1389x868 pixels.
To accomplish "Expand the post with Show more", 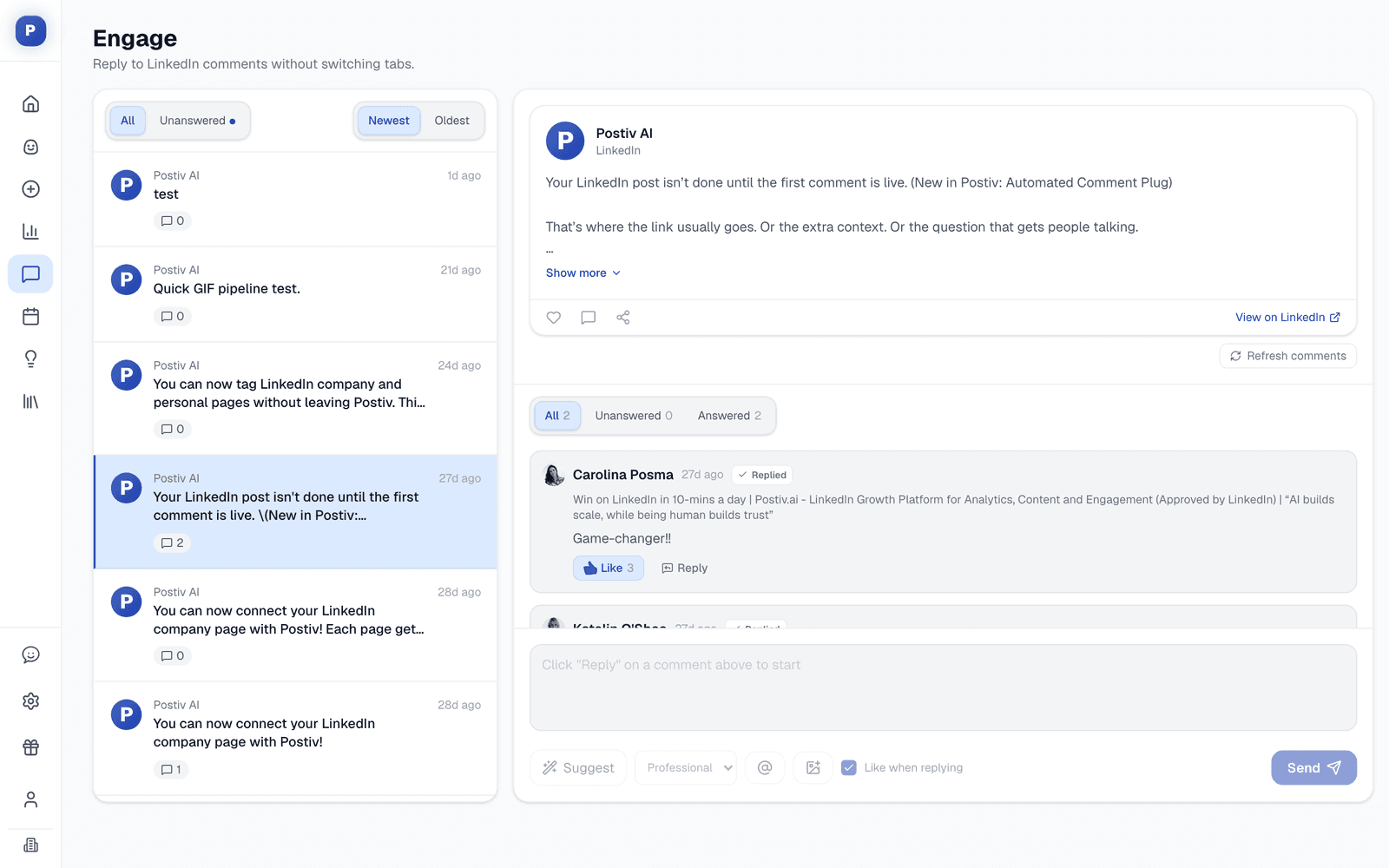I will pyautogui.click(x=583, y=273).
